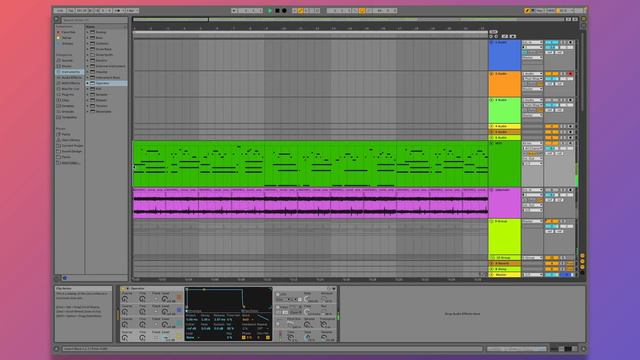
Task: Open MIDI Effects category in browser
Action: pos(70,83)
